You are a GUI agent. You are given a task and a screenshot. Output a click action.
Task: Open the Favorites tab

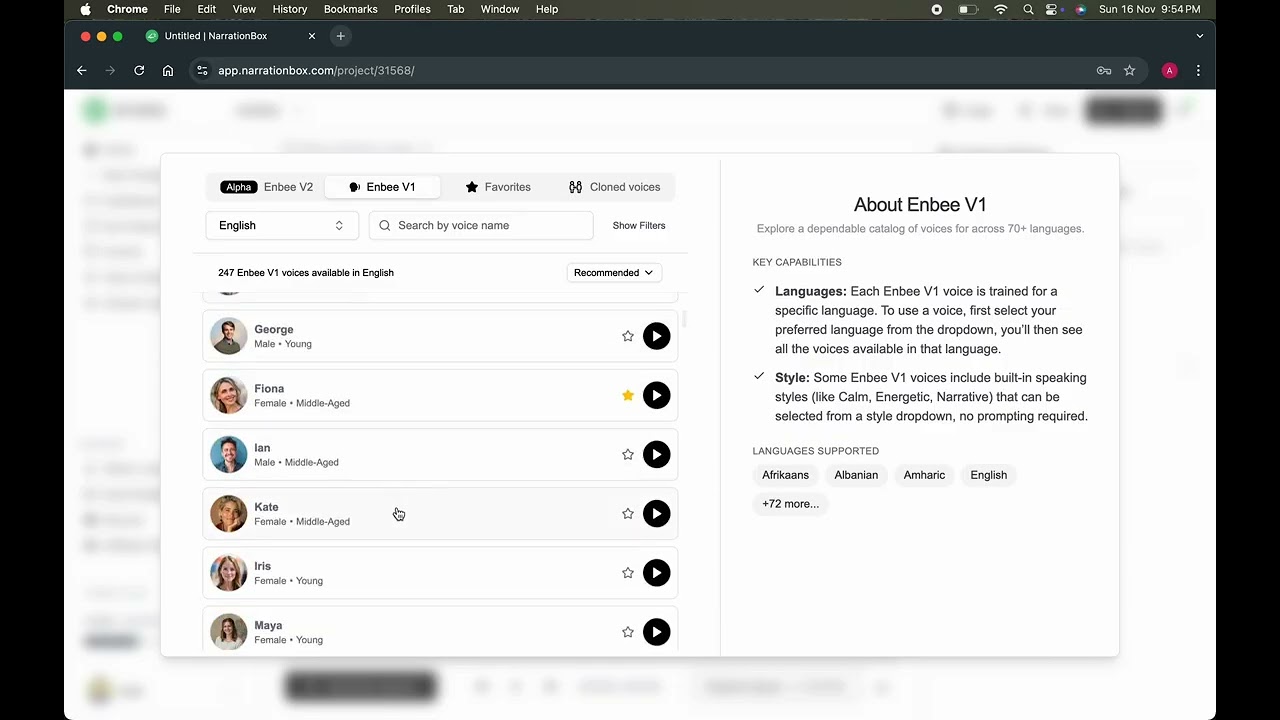pyautogui.click(x=498, y=187)
